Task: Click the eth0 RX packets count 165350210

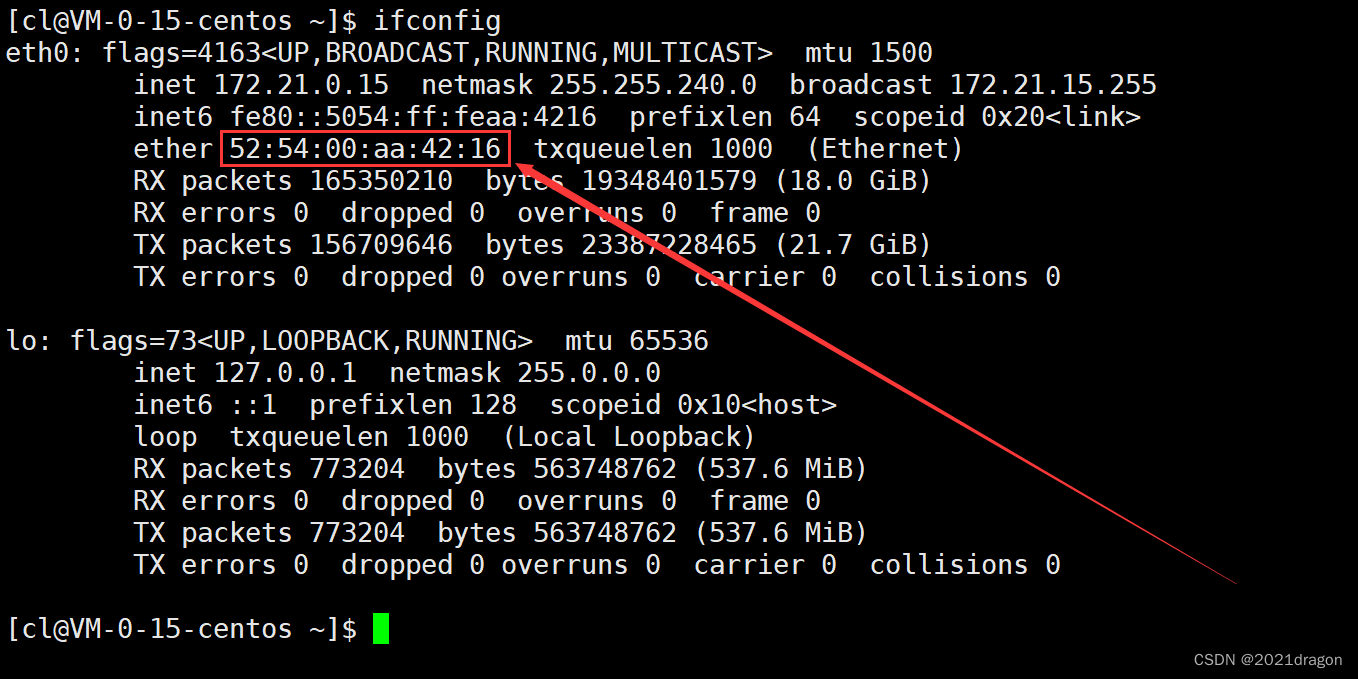Action: click(x=381, y=181)
